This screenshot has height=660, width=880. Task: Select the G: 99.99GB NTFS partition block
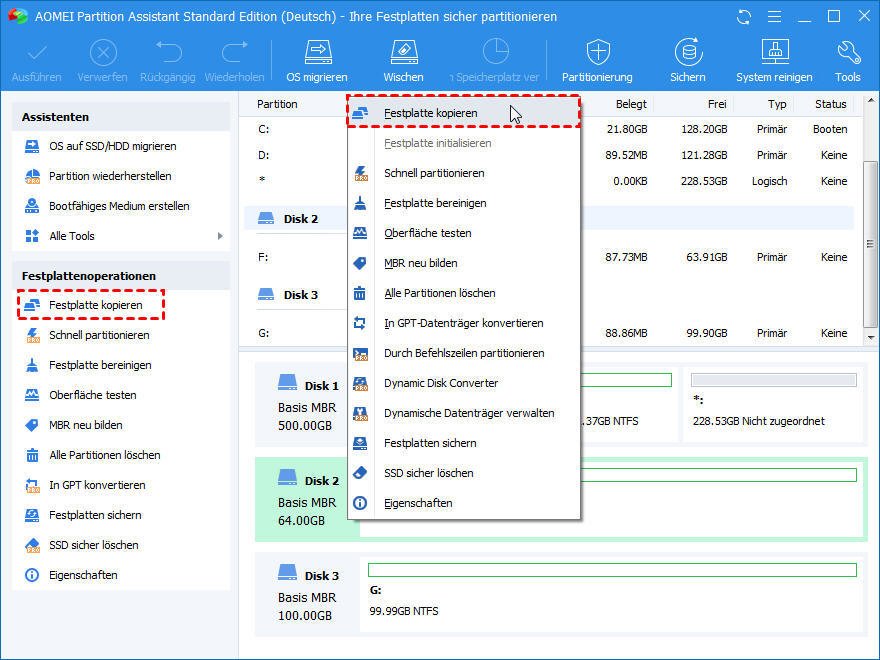point(612,594)
